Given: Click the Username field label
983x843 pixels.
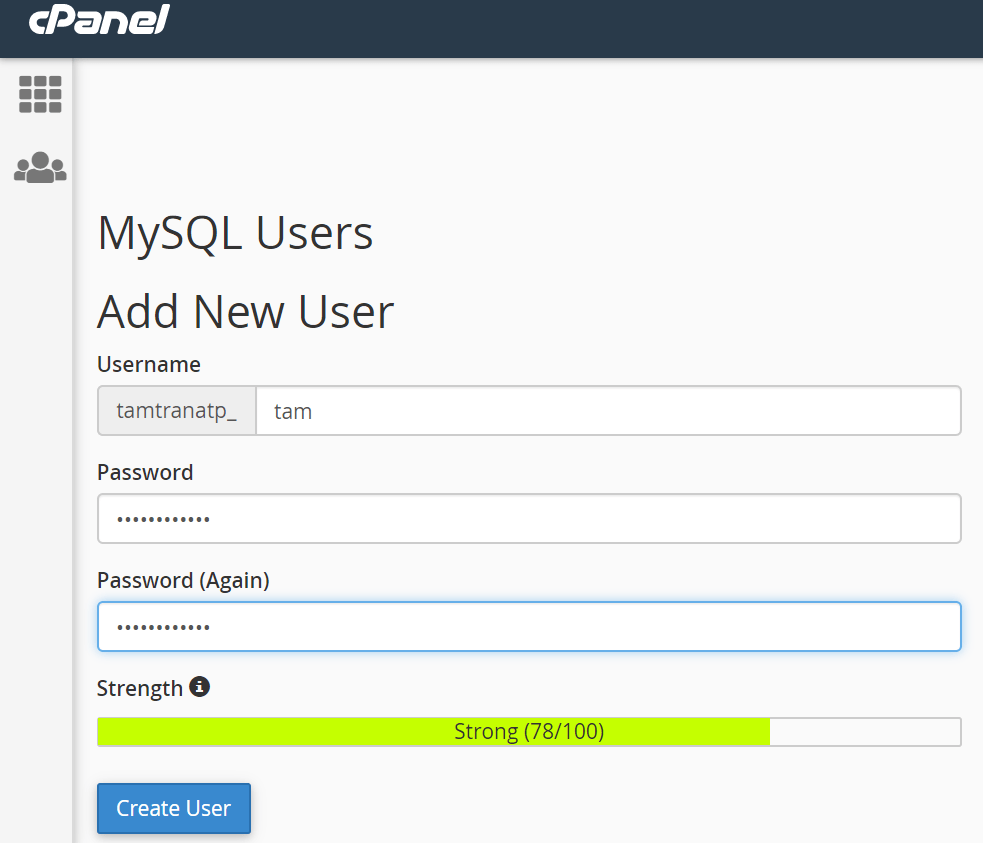Looking at the screenshot, I should (x=149, y=364).
